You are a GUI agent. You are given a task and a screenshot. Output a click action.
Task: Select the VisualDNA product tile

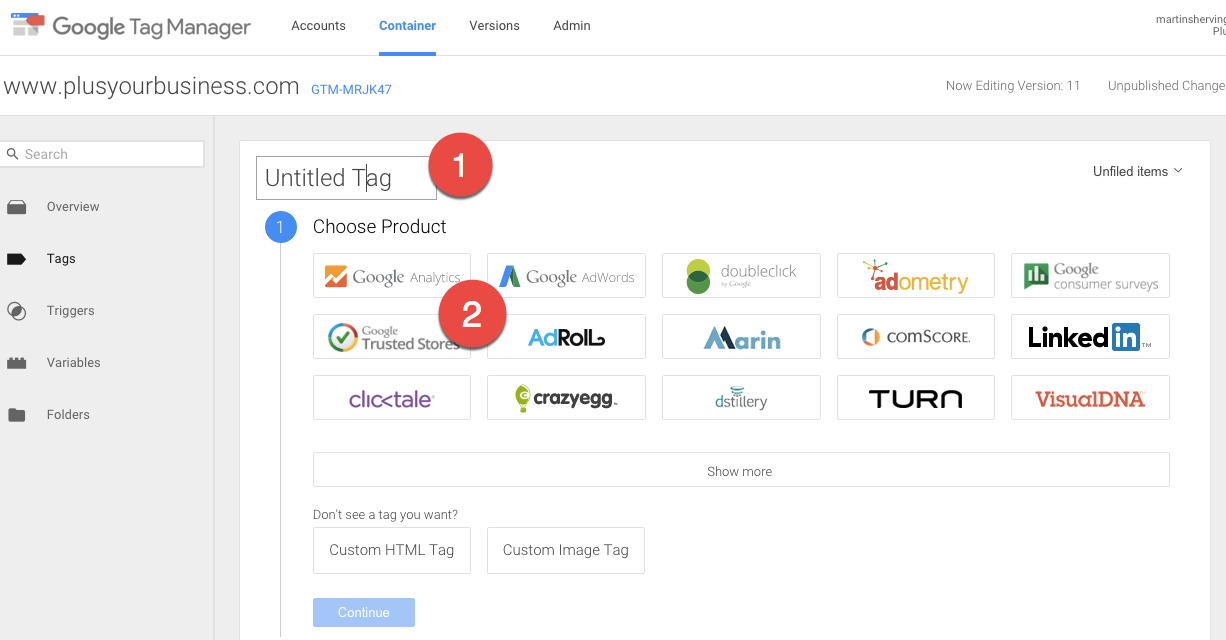click(1090, 398)
